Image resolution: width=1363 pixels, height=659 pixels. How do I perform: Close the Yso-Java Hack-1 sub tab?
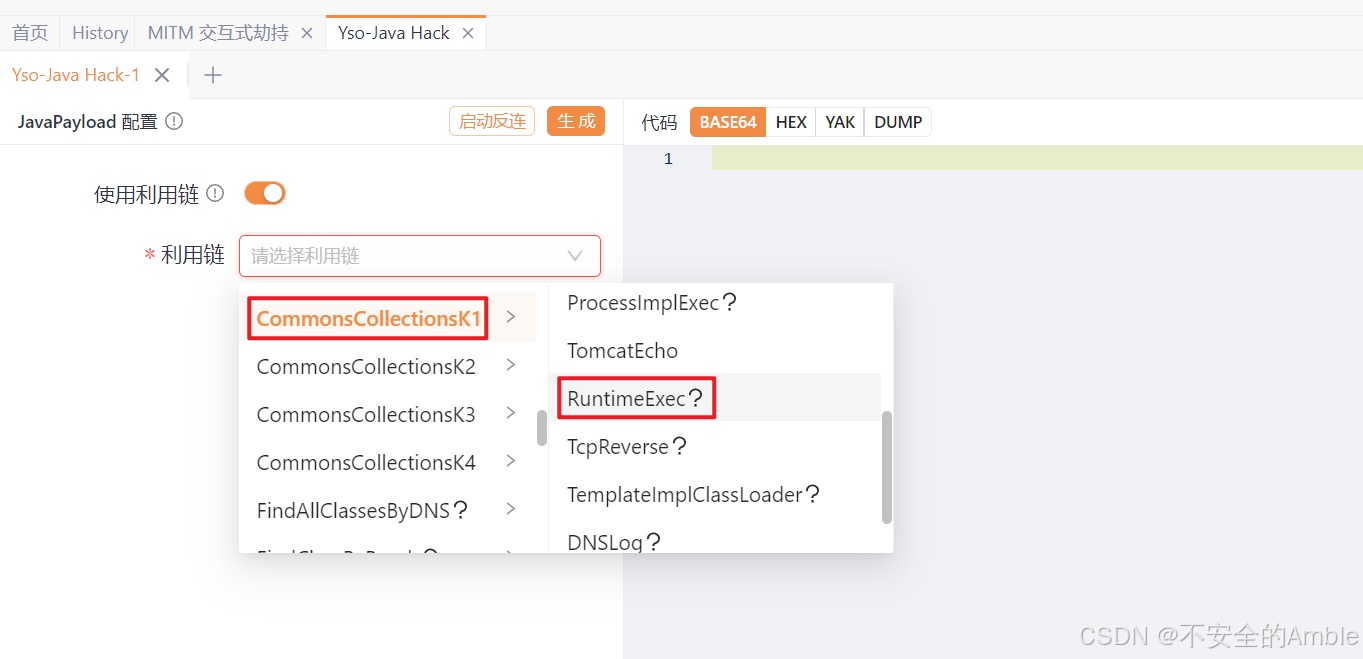[x=162, y=75]
